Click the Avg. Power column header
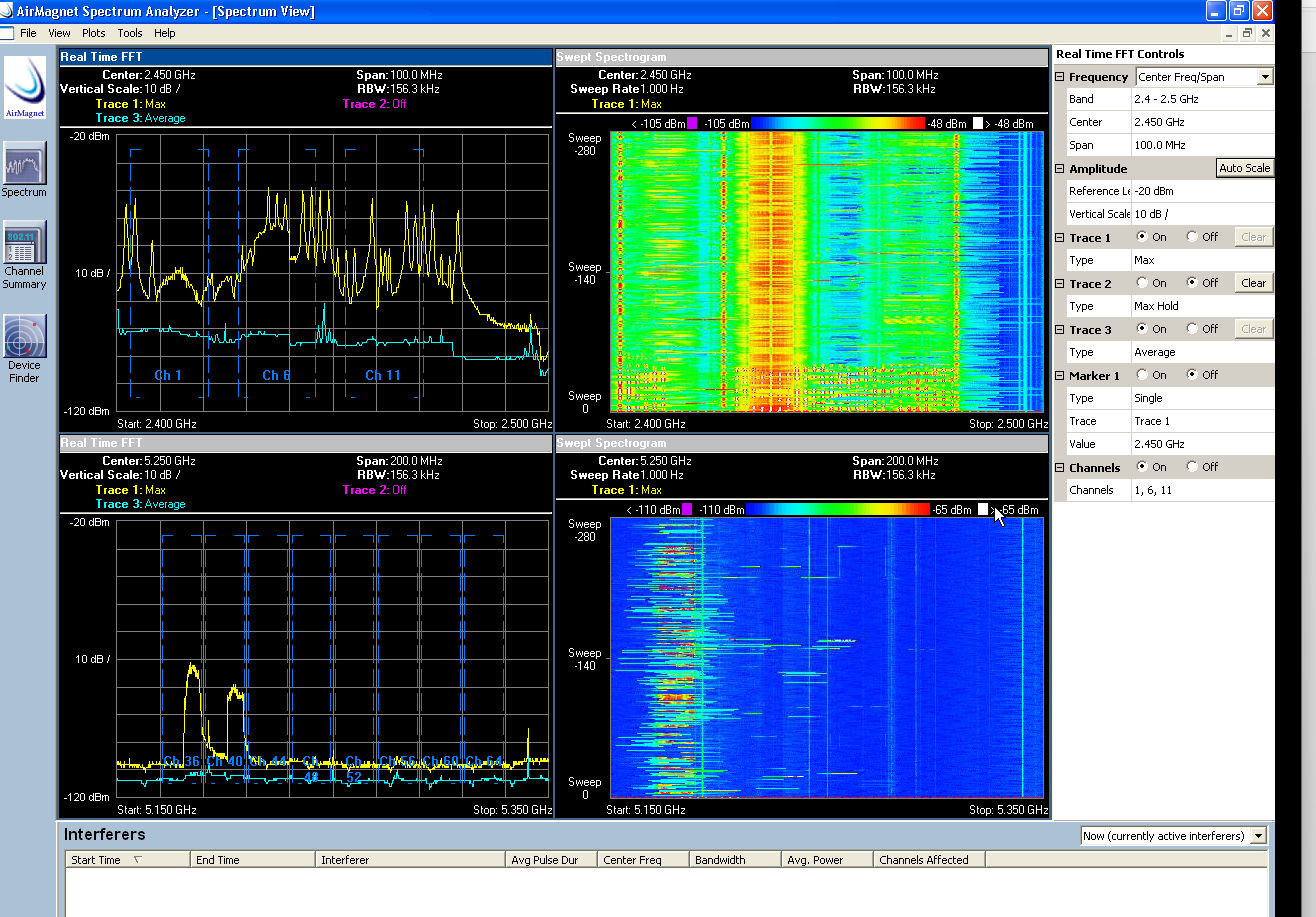 coord(826,860)
